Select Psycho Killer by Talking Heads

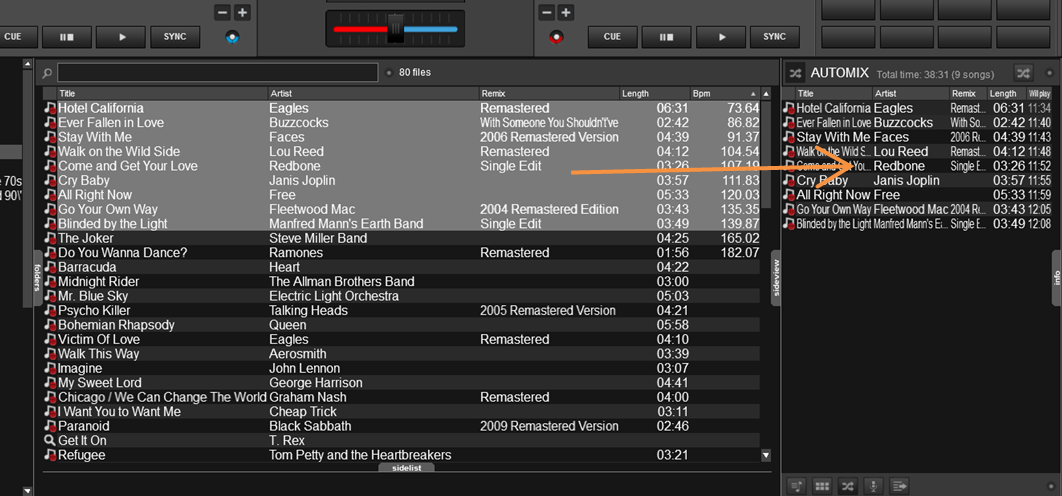(x=401, y=310)
